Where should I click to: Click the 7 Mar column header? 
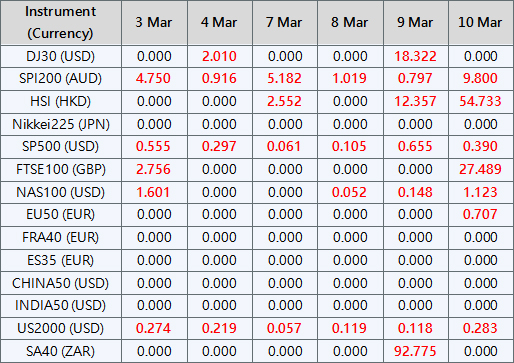284,23
